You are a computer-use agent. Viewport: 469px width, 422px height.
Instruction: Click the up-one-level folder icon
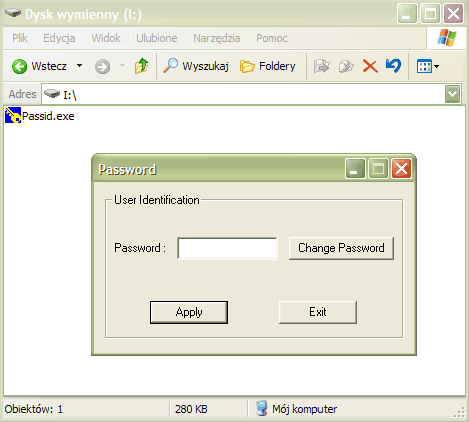pyautogui.click(x=141, y=66)
